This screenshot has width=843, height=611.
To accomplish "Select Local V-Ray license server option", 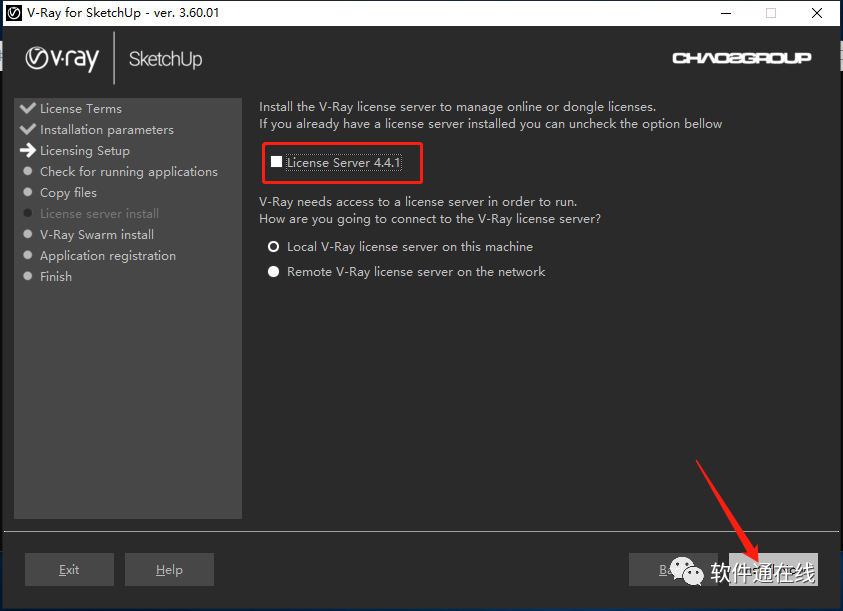I will click(274, 247).
